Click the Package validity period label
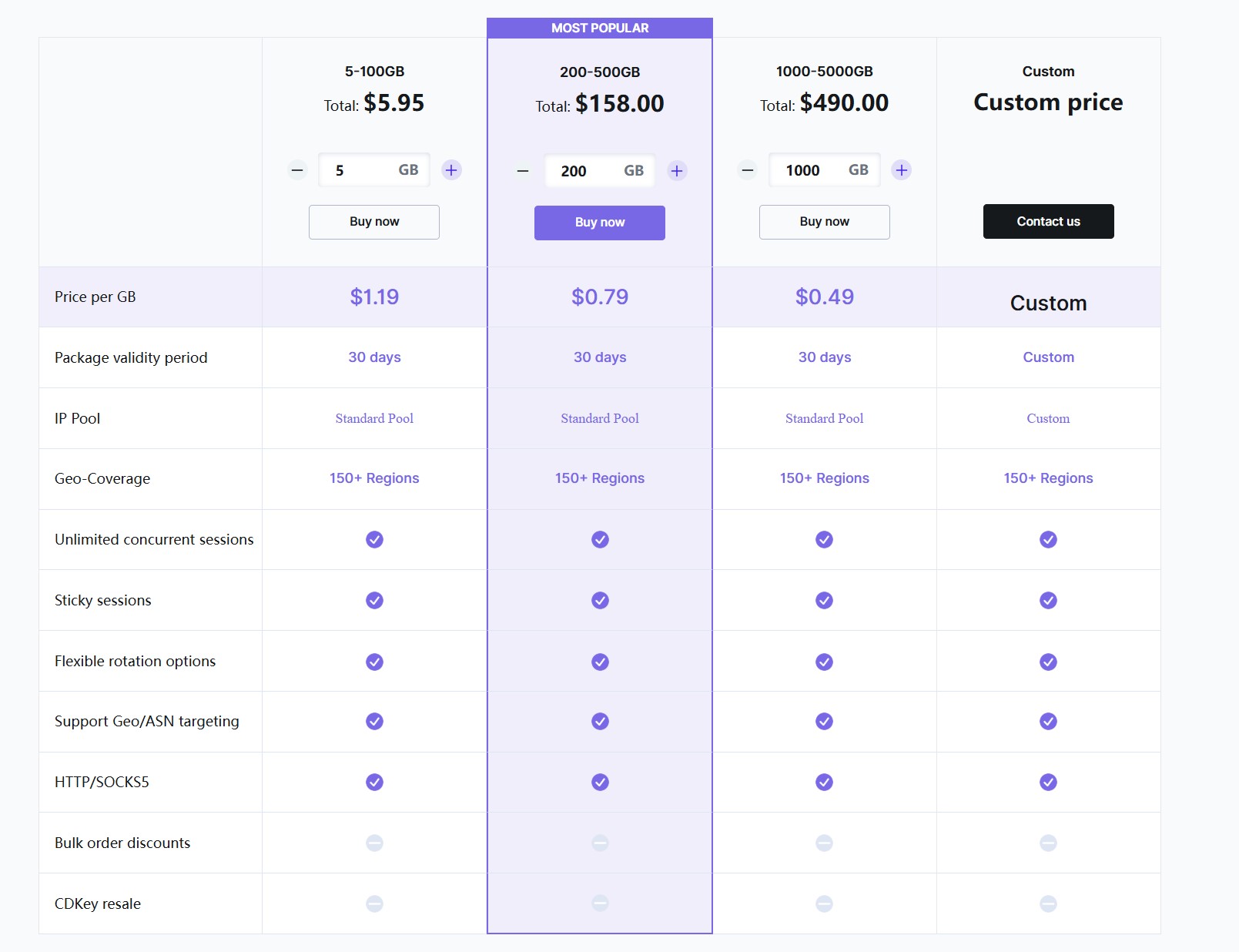This screenshot has height=952, width=1239. (x=131, y=357)
